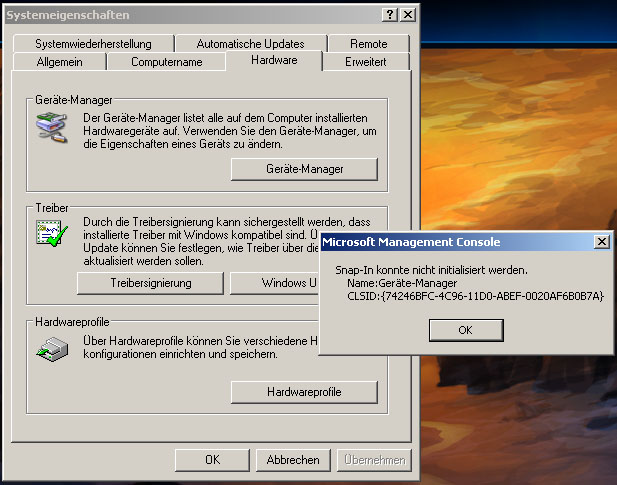Open the Geräte-Manager button
Viewport: 617px width, 485px height.
[305, 169]
